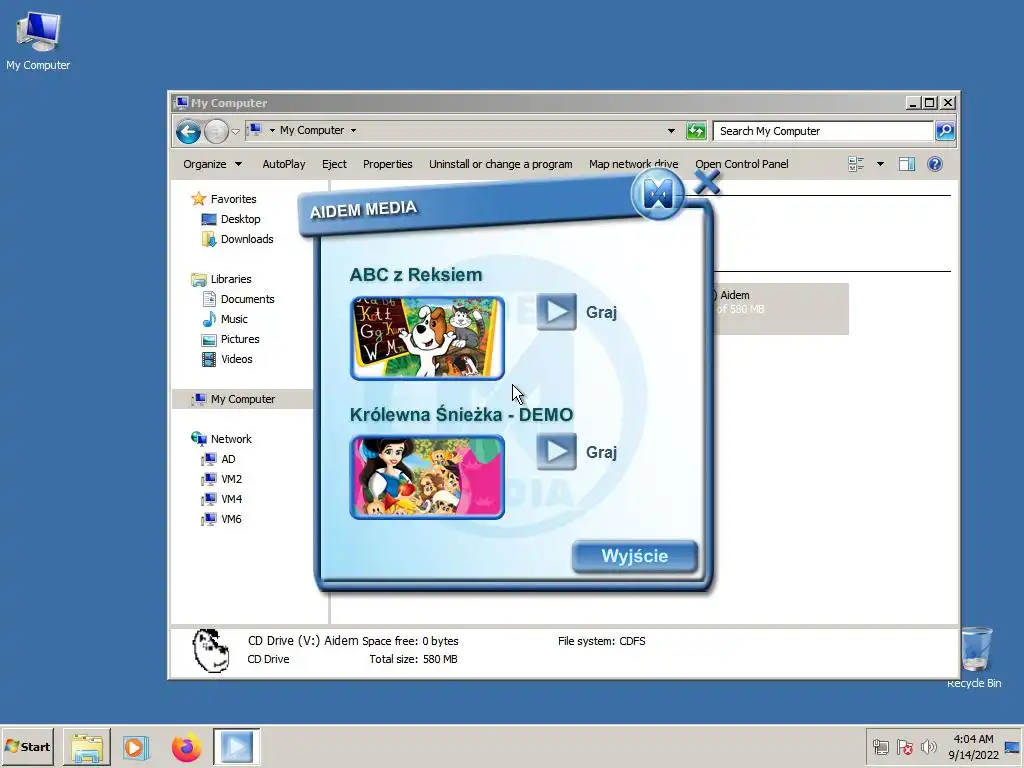Image resolution: width=1024 pixels, height=768 pixels.
Task: Open Properties from the toolbar
Action: pyautogui.click(x=387, y=164)
